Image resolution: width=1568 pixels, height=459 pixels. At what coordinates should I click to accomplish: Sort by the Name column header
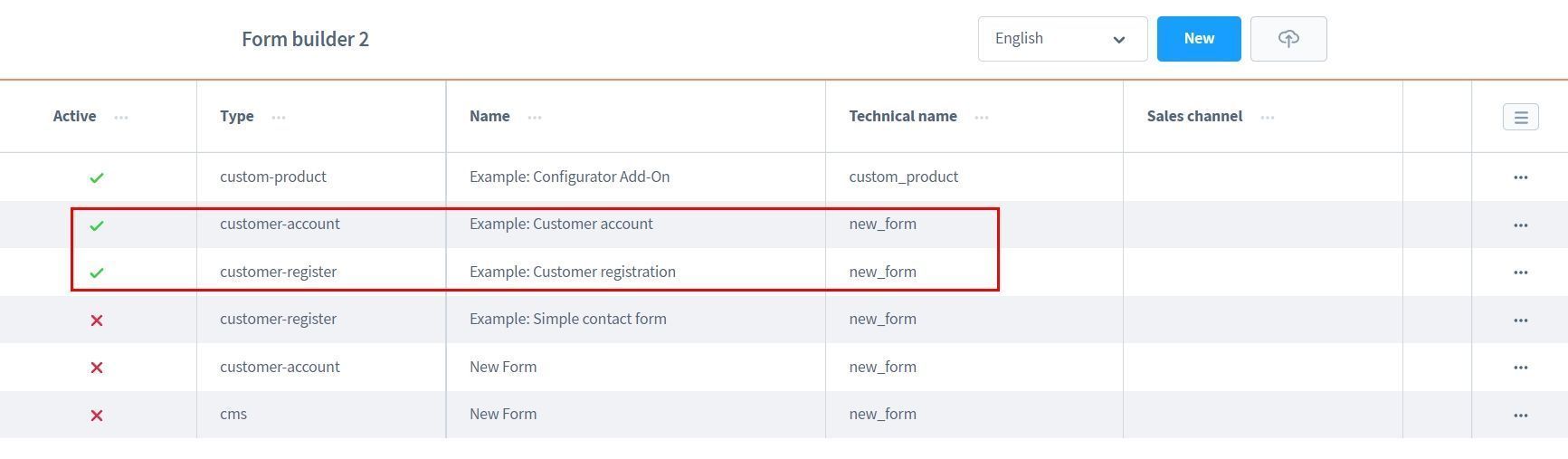pyautogui.click(x=489, y=116)
